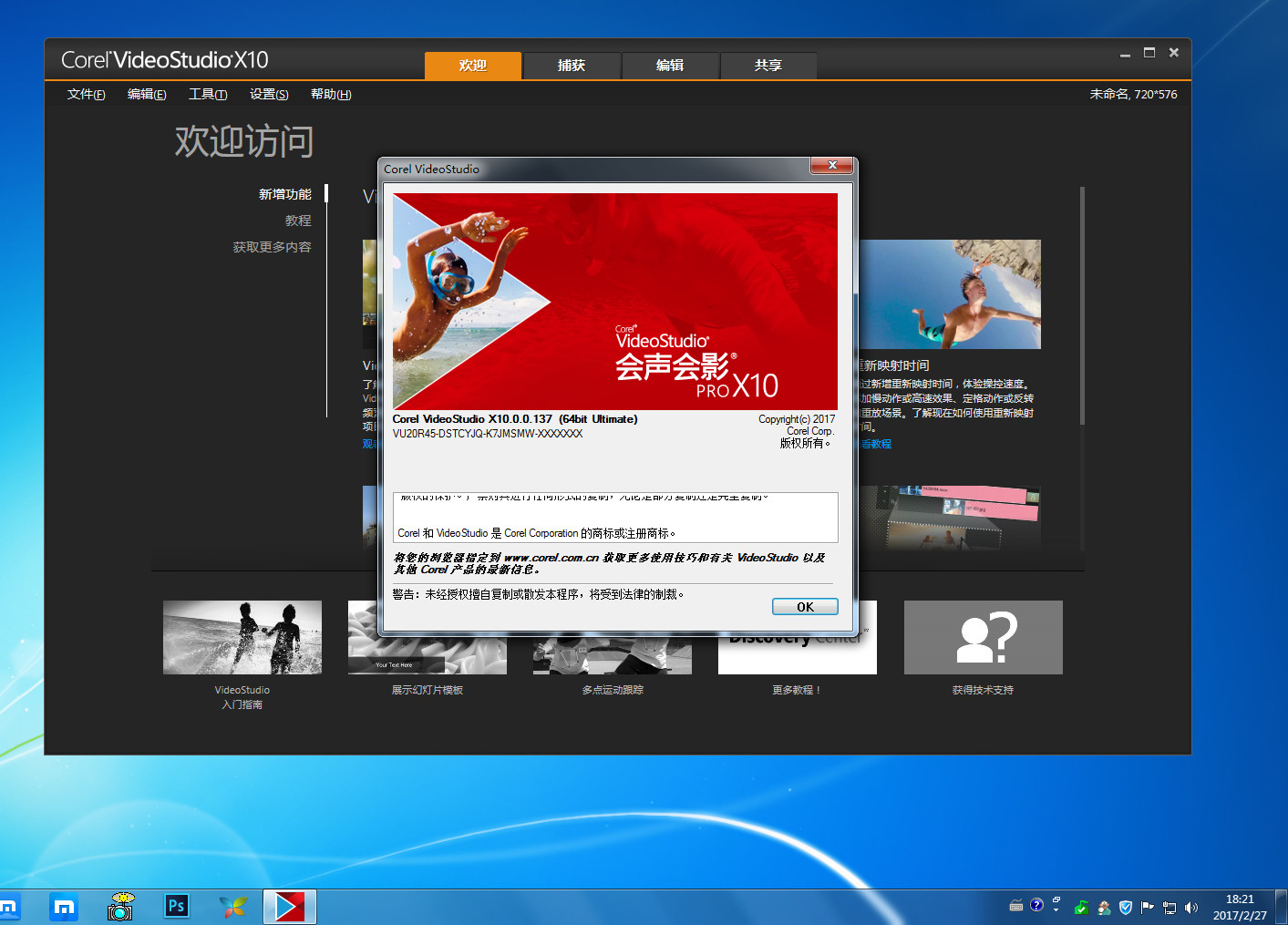
Task: Click the 看教程 link under 重新映射时间
Action: (x=877, y=444)
